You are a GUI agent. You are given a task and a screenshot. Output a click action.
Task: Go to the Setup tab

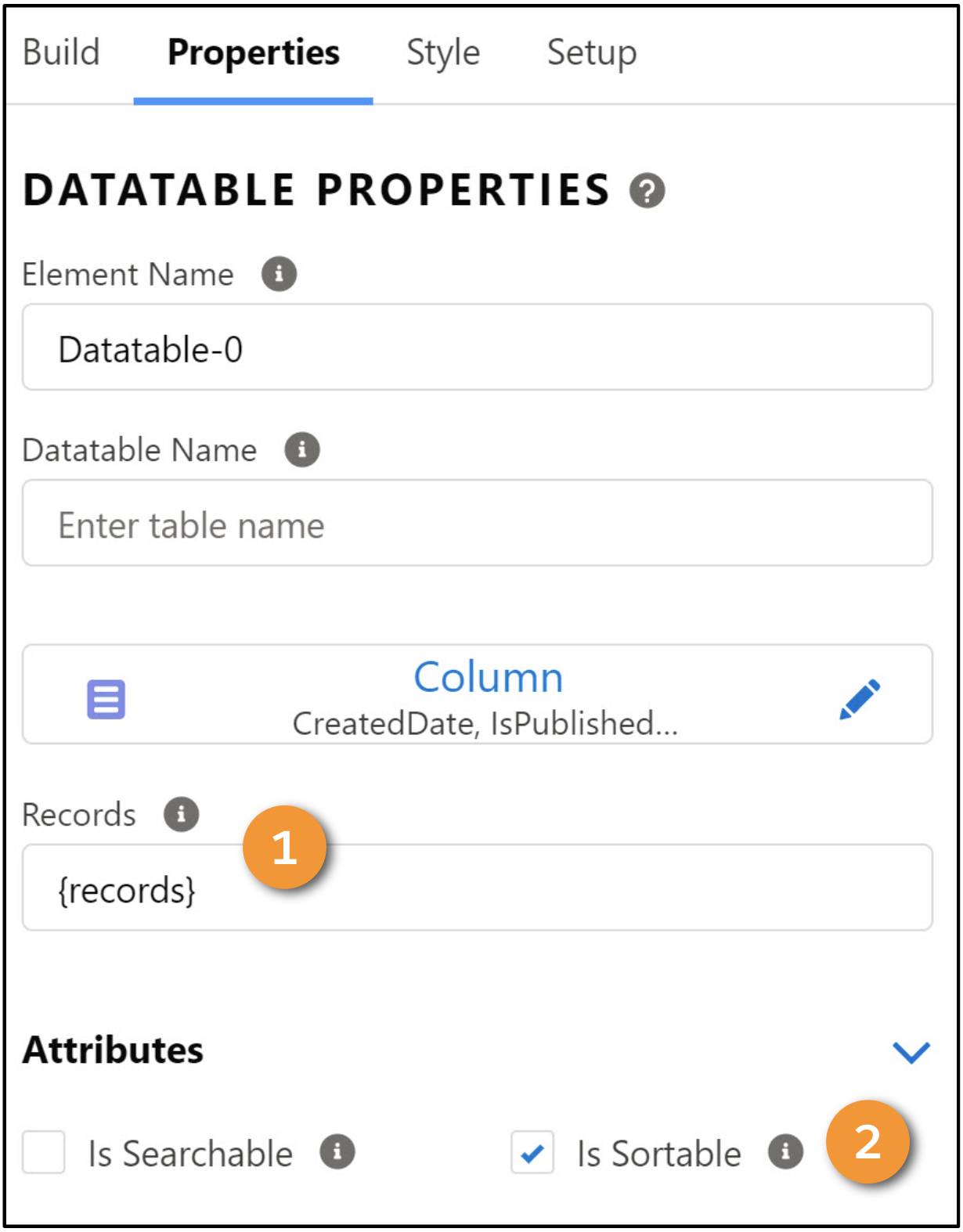[592, 52]
